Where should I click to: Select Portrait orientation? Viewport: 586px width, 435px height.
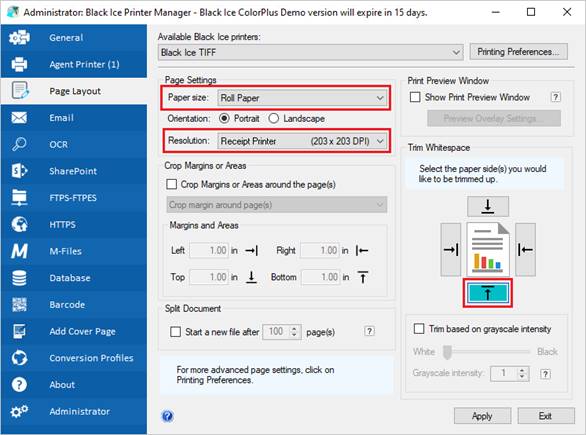point(224,118)
